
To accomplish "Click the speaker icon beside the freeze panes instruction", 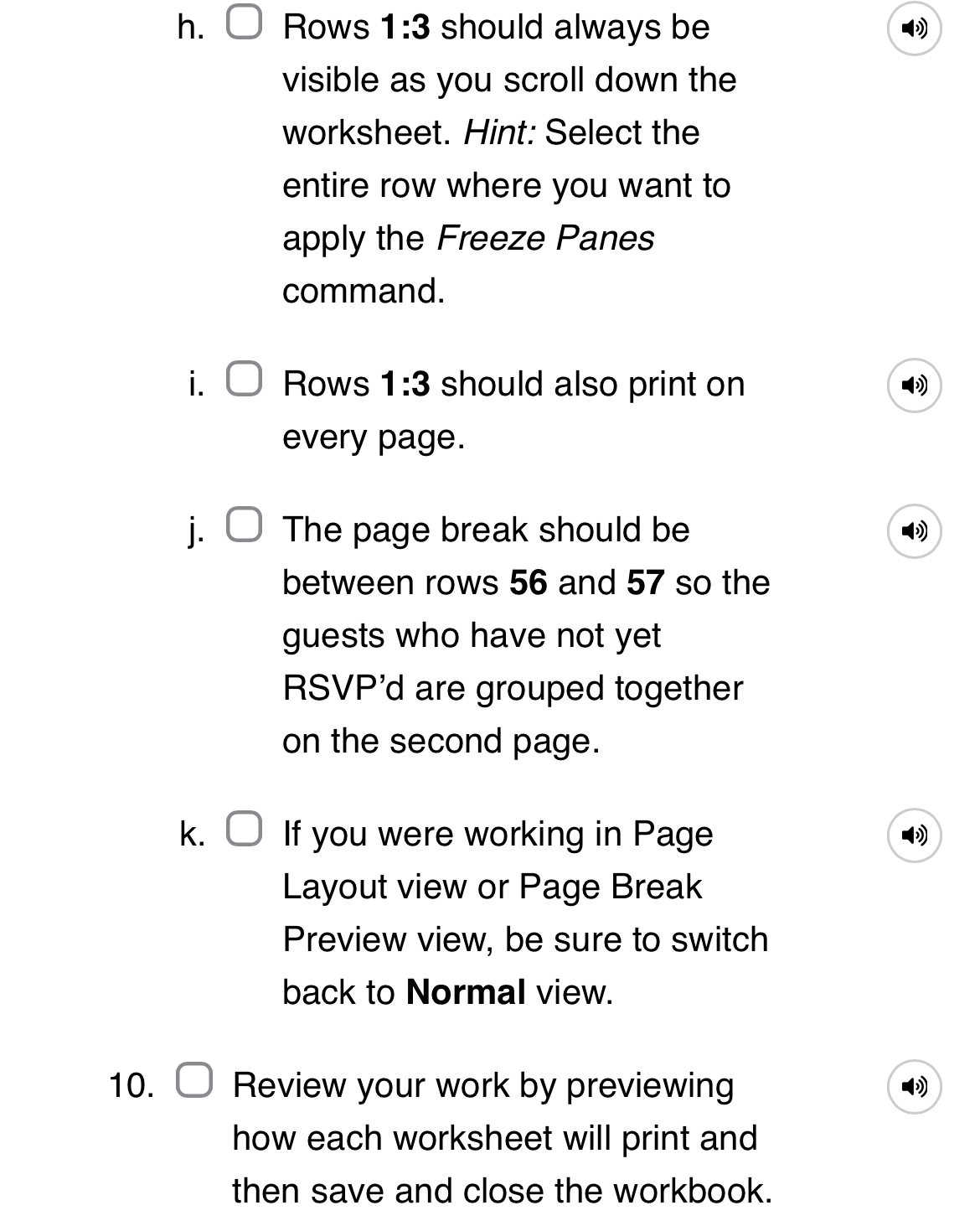I will pos(915,29).
